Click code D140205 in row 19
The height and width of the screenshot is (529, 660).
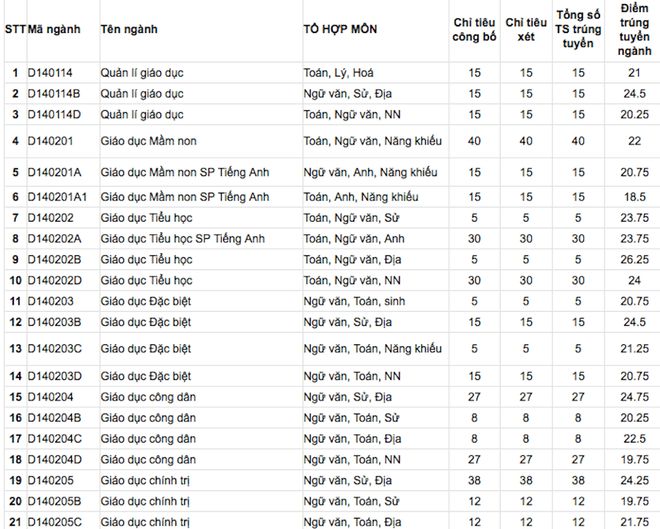[x=50, y=479]
